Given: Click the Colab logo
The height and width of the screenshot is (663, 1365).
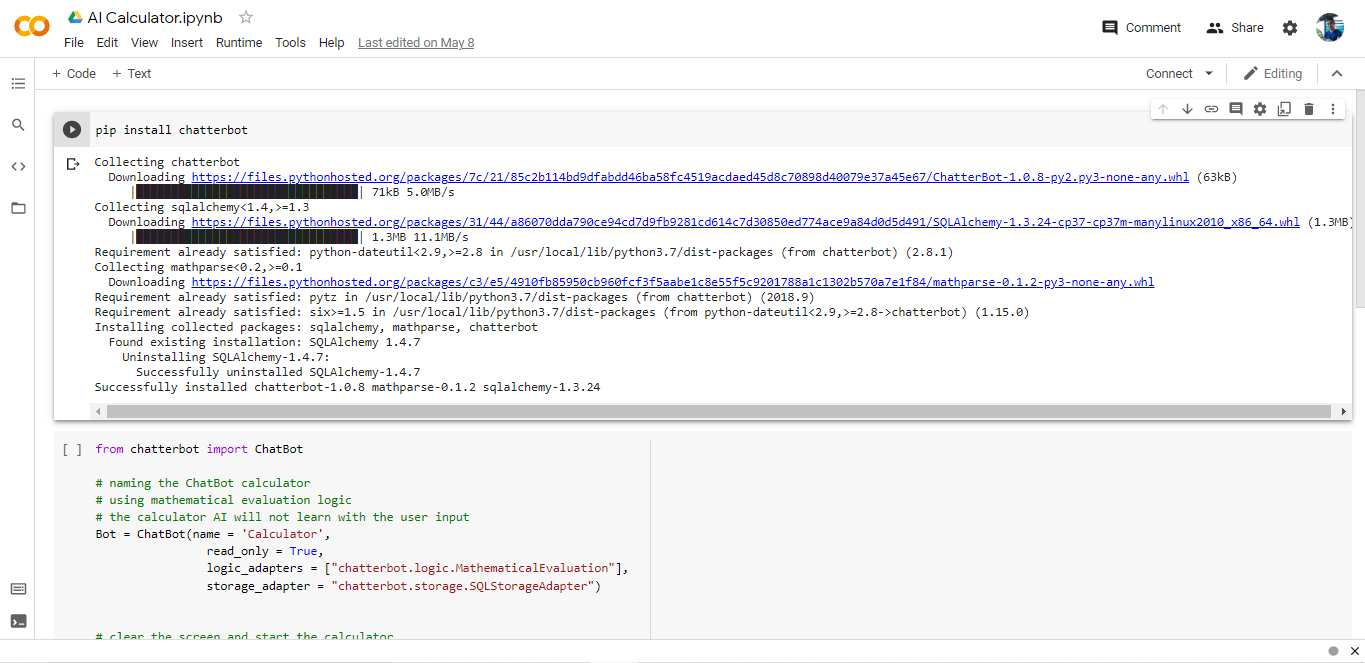Looking at the screenshot, I should point(32,27).
